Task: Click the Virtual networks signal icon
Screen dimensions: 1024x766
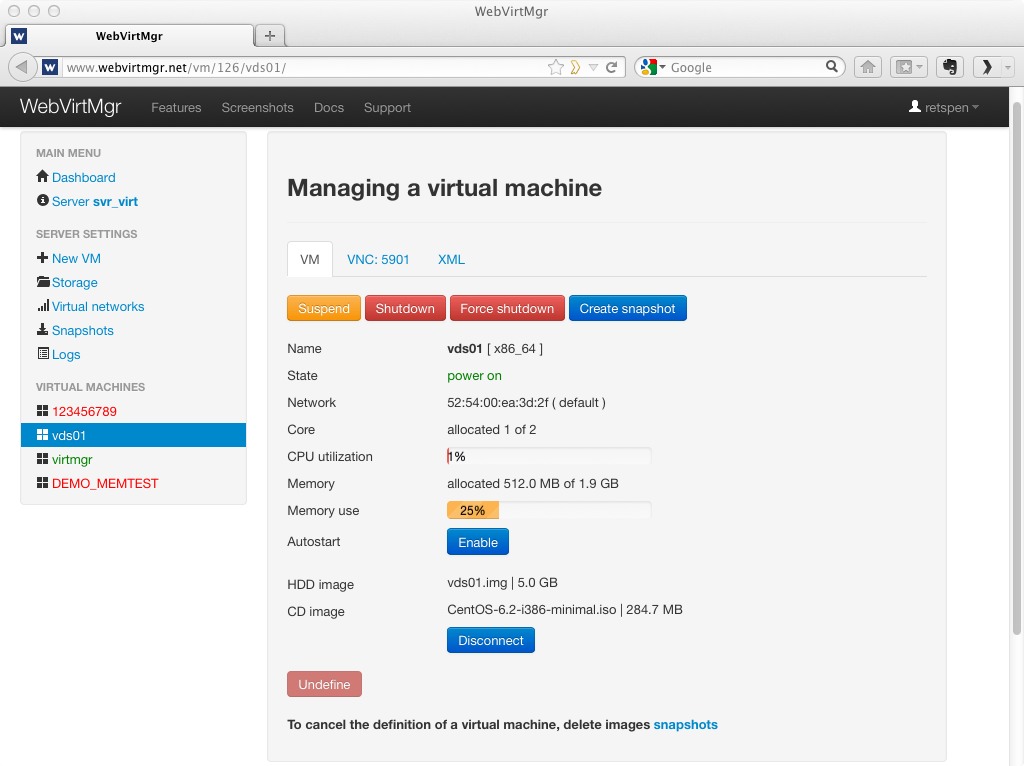Action: (x=43, y=306)
